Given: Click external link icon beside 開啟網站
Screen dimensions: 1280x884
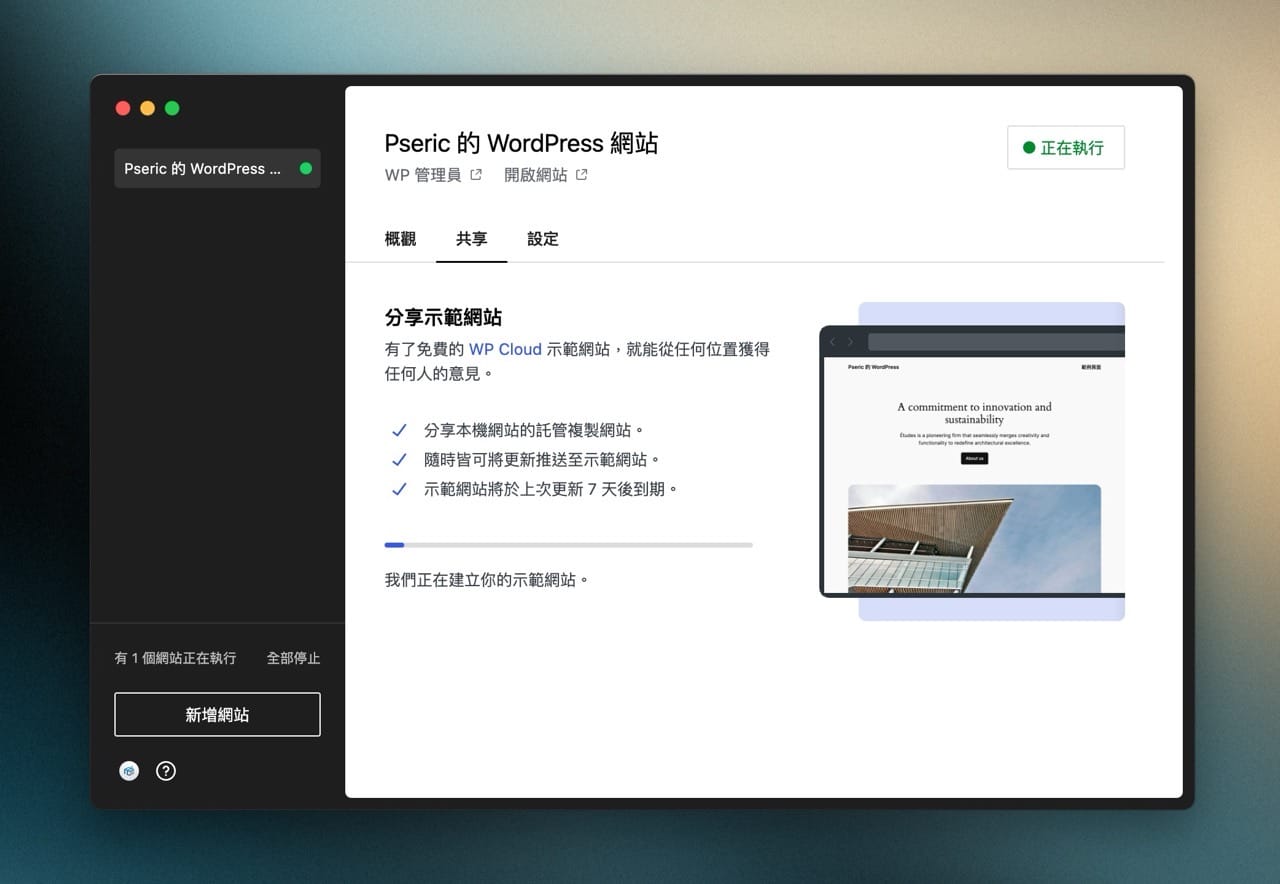Looking at the screenshot, I should pyautogui.click(x=582, y=175).
